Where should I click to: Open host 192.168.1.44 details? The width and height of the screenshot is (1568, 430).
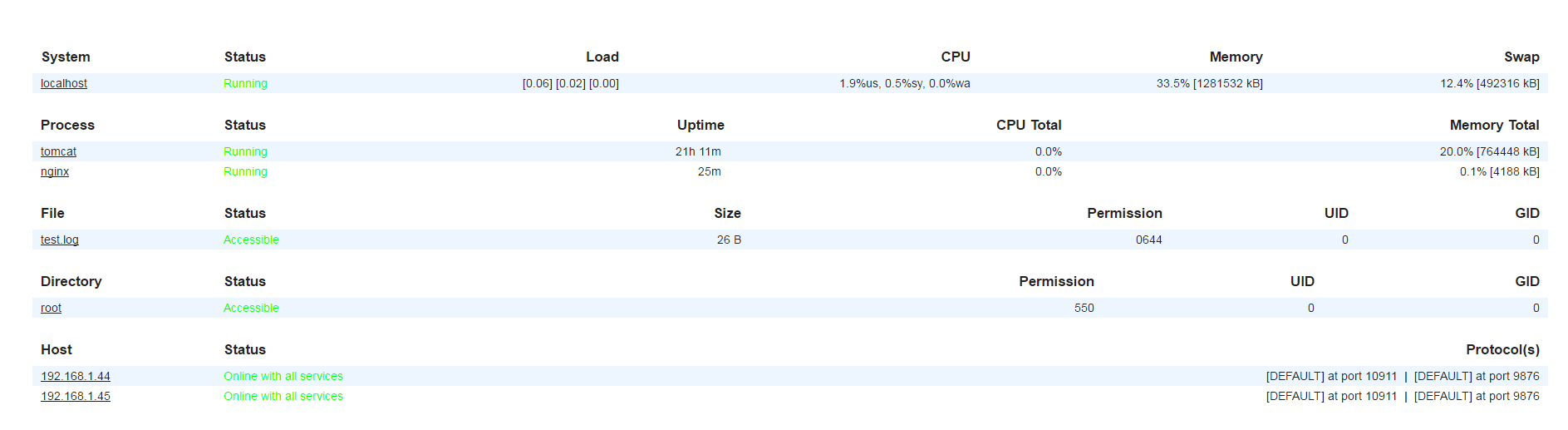coord(76,376)
